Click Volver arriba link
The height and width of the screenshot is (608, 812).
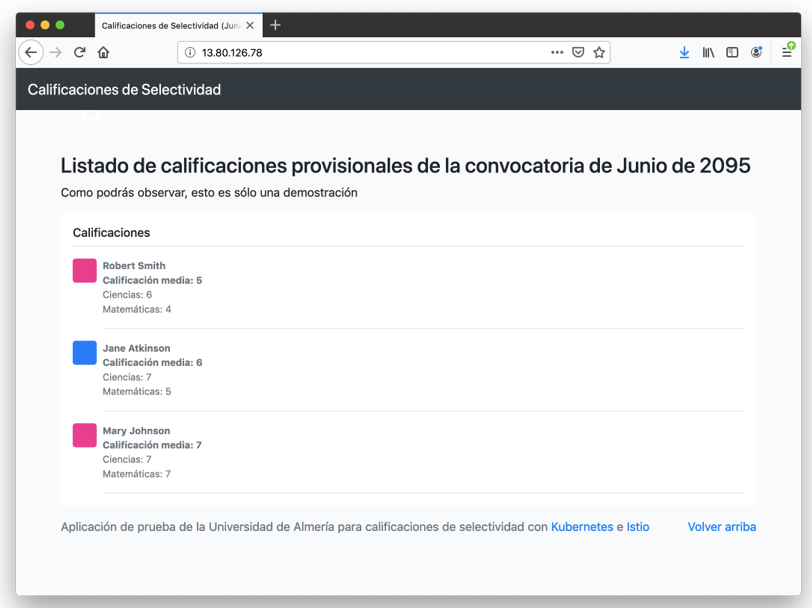[x=722, y=527]
